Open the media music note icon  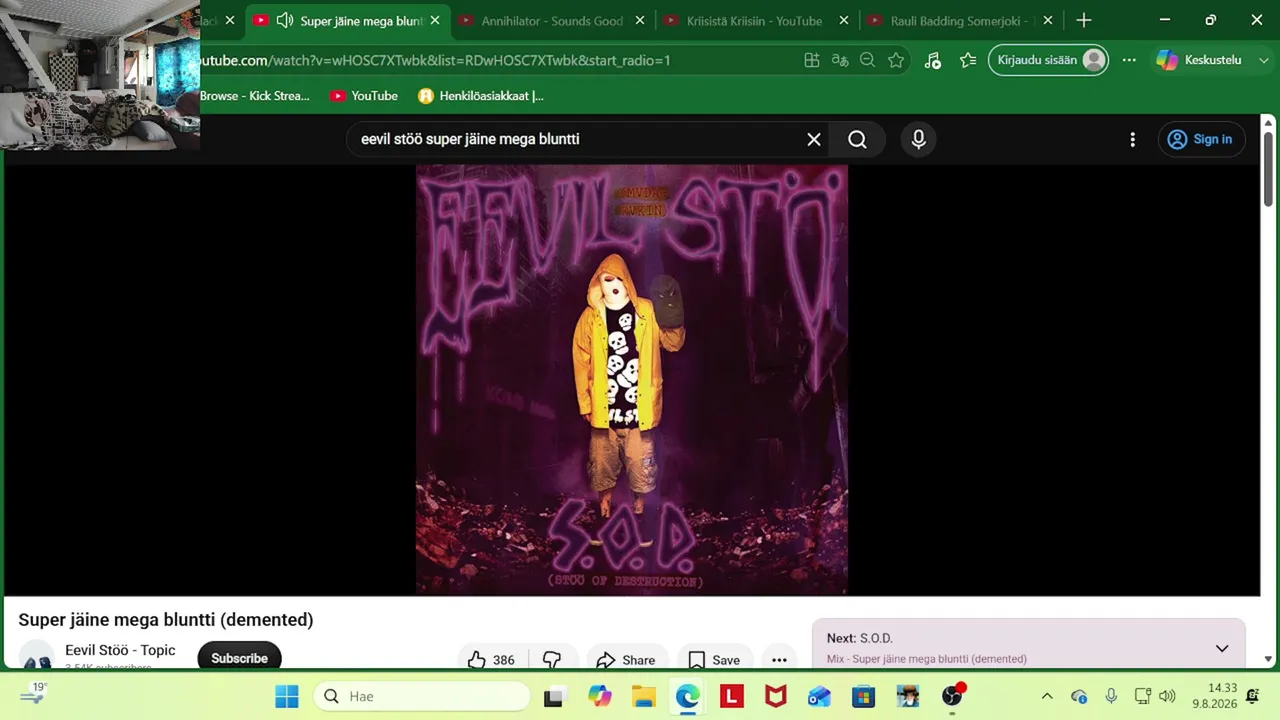[932, 60]
